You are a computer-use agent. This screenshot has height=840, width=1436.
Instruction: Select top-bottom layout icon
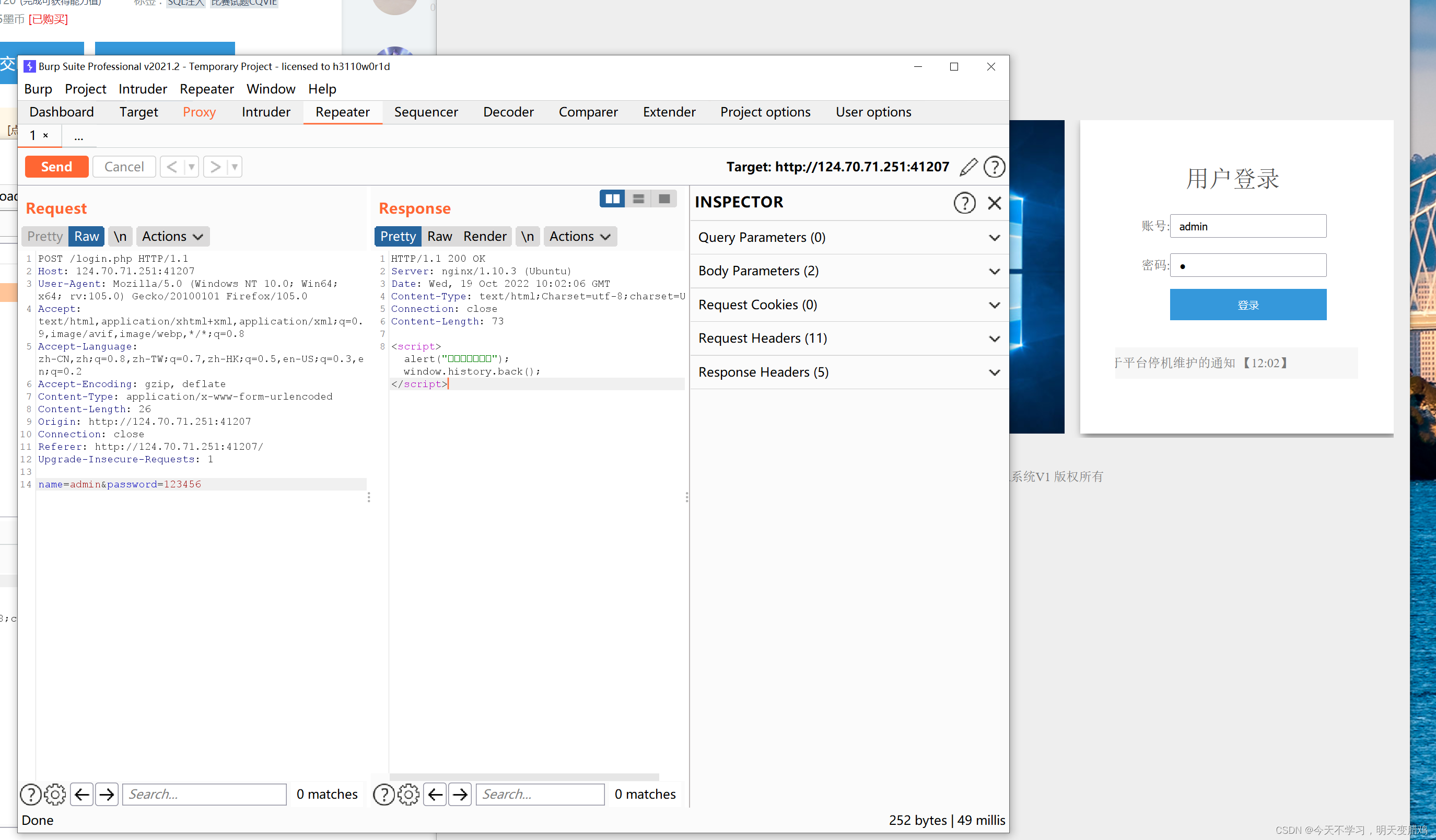click(638, 199)
